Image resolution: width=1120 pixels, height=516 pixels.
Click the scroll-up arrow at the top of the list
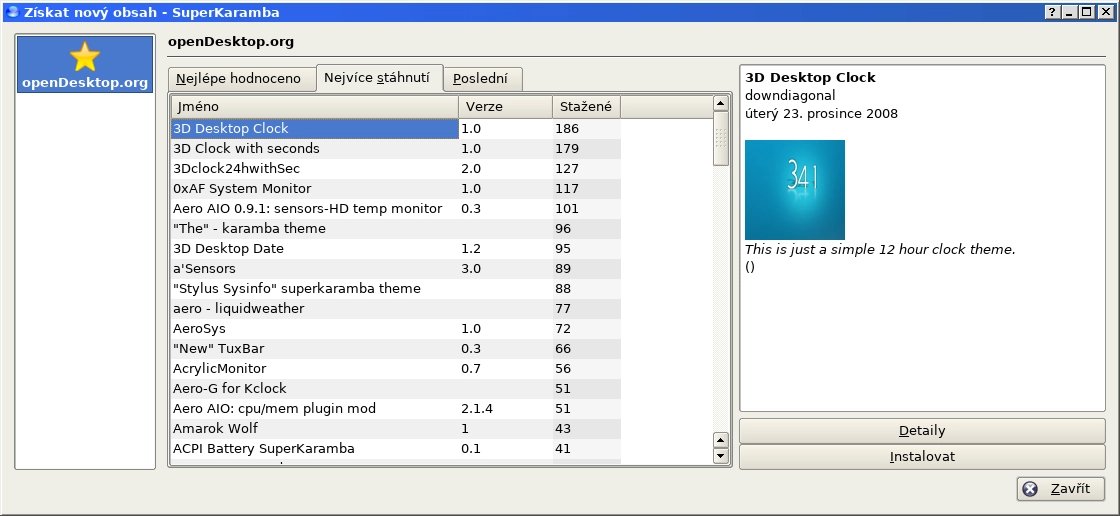click(721, 104)
